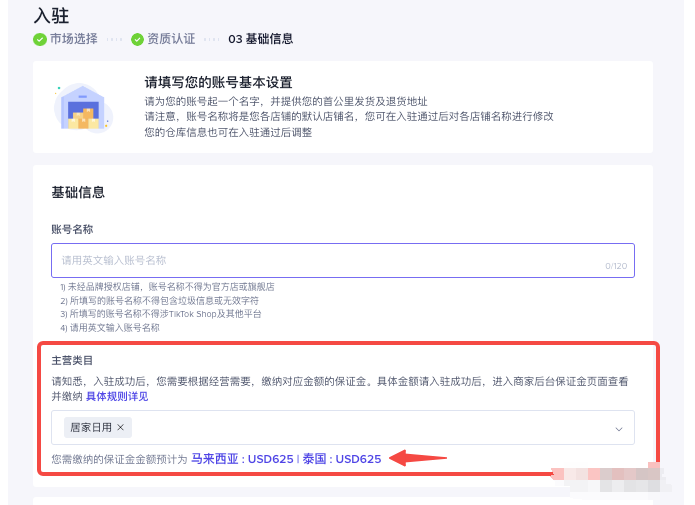Click the 0/120 character counter
The image size is (695, 505).
pyautogui.click(x=616, y=266)
